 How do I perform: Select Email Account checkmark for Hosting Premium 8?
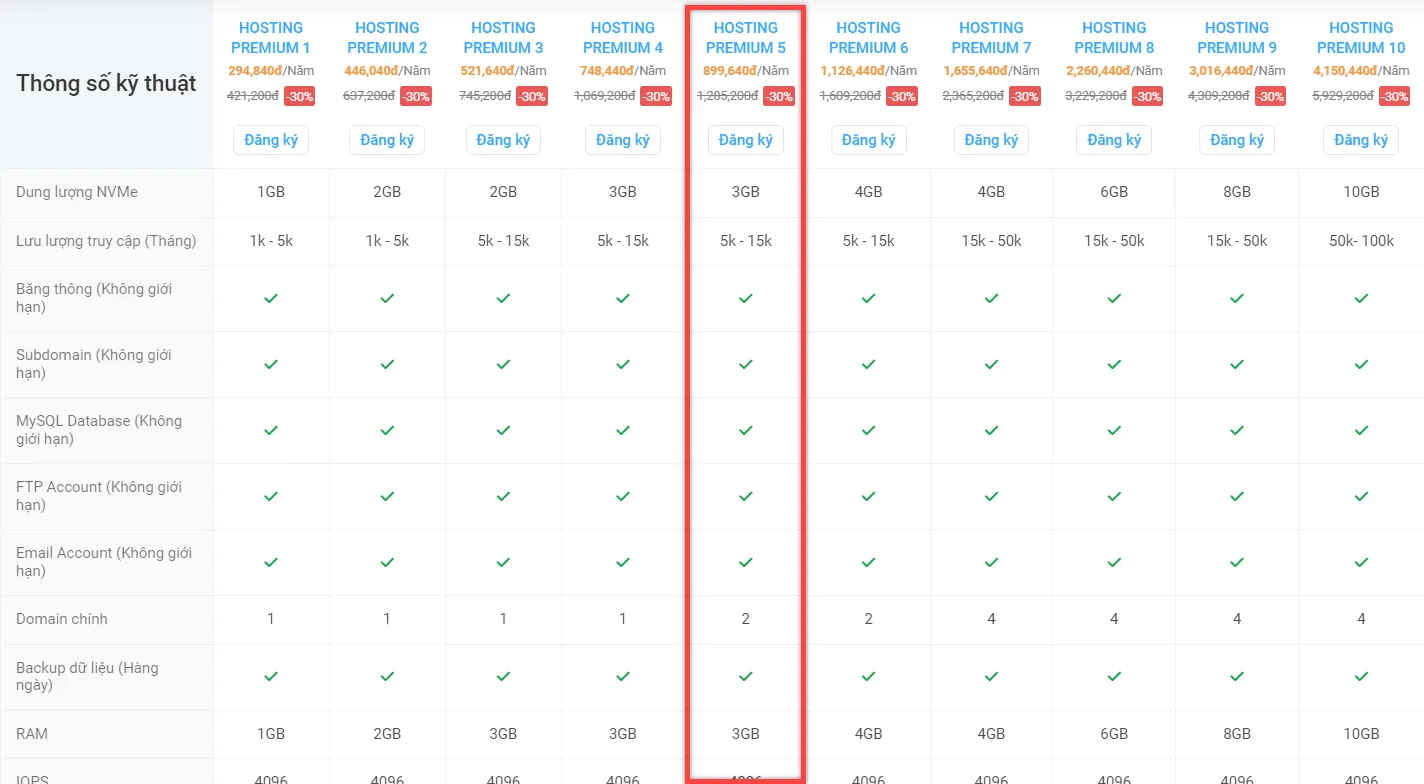click(x=1114, y=562)
